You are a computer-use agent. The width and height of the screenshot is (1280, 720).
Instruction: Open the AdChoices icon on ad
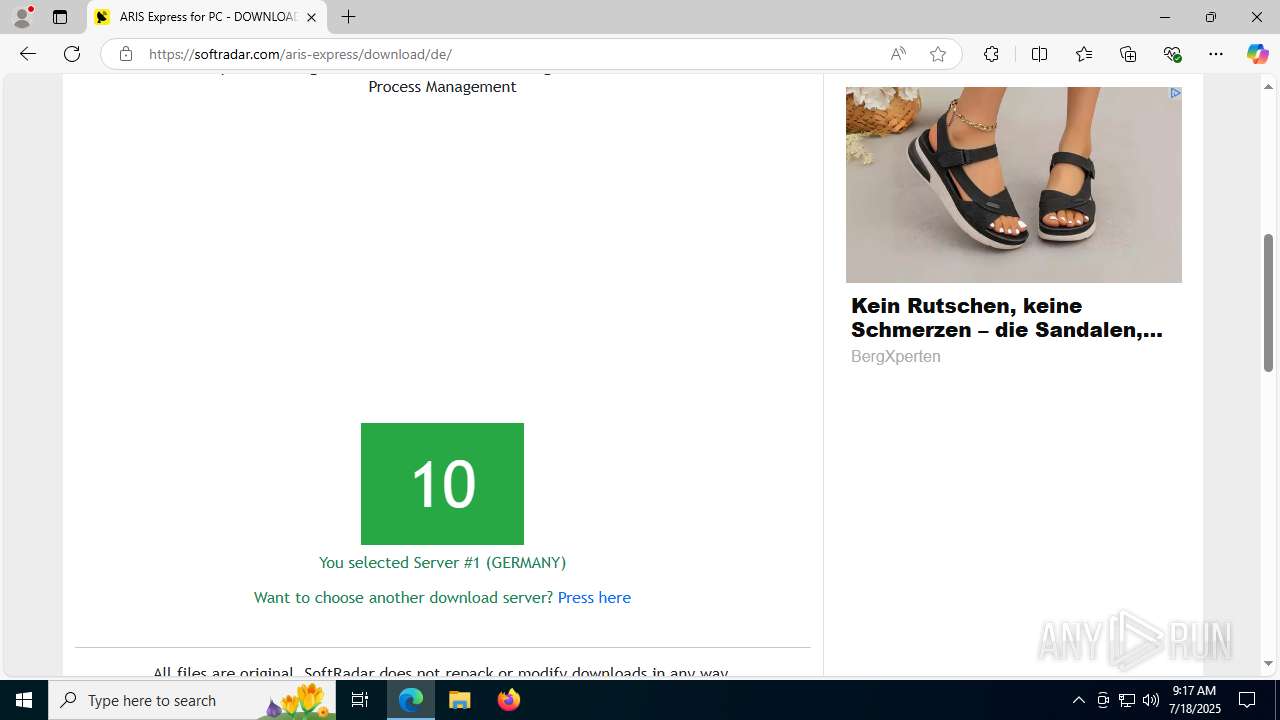(x=1175, y=93)
